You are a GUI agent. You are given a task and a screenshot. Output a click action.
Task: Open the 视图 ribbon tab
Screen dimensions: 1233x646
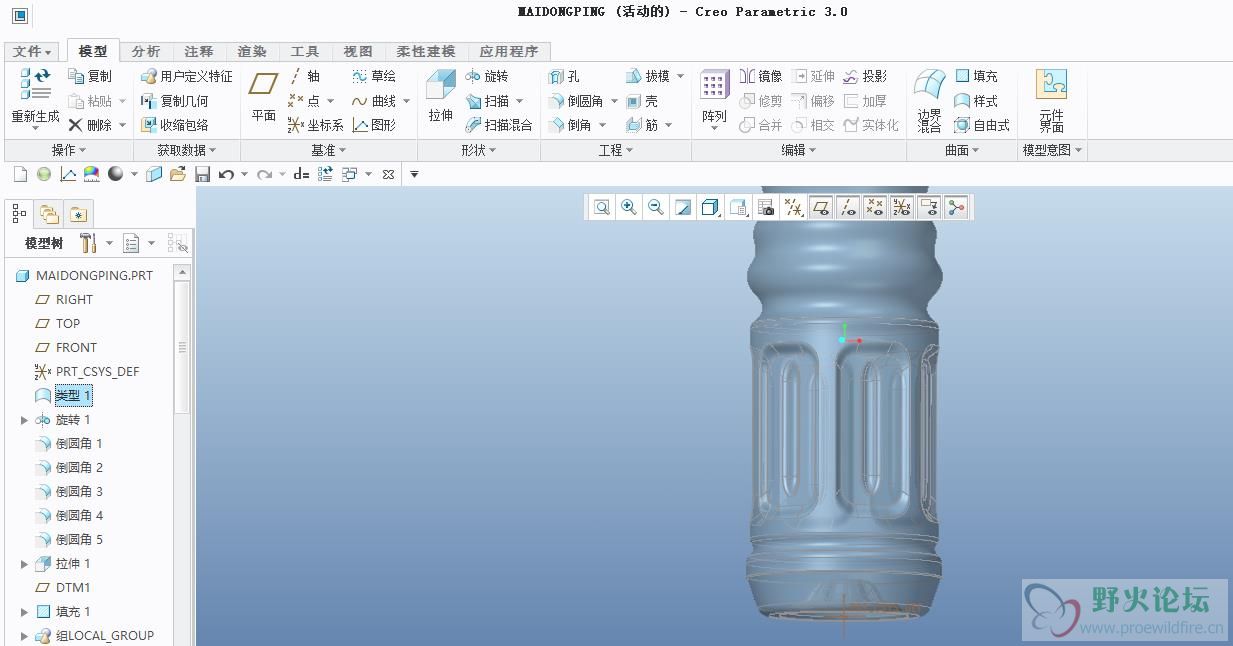click(358, 52)
